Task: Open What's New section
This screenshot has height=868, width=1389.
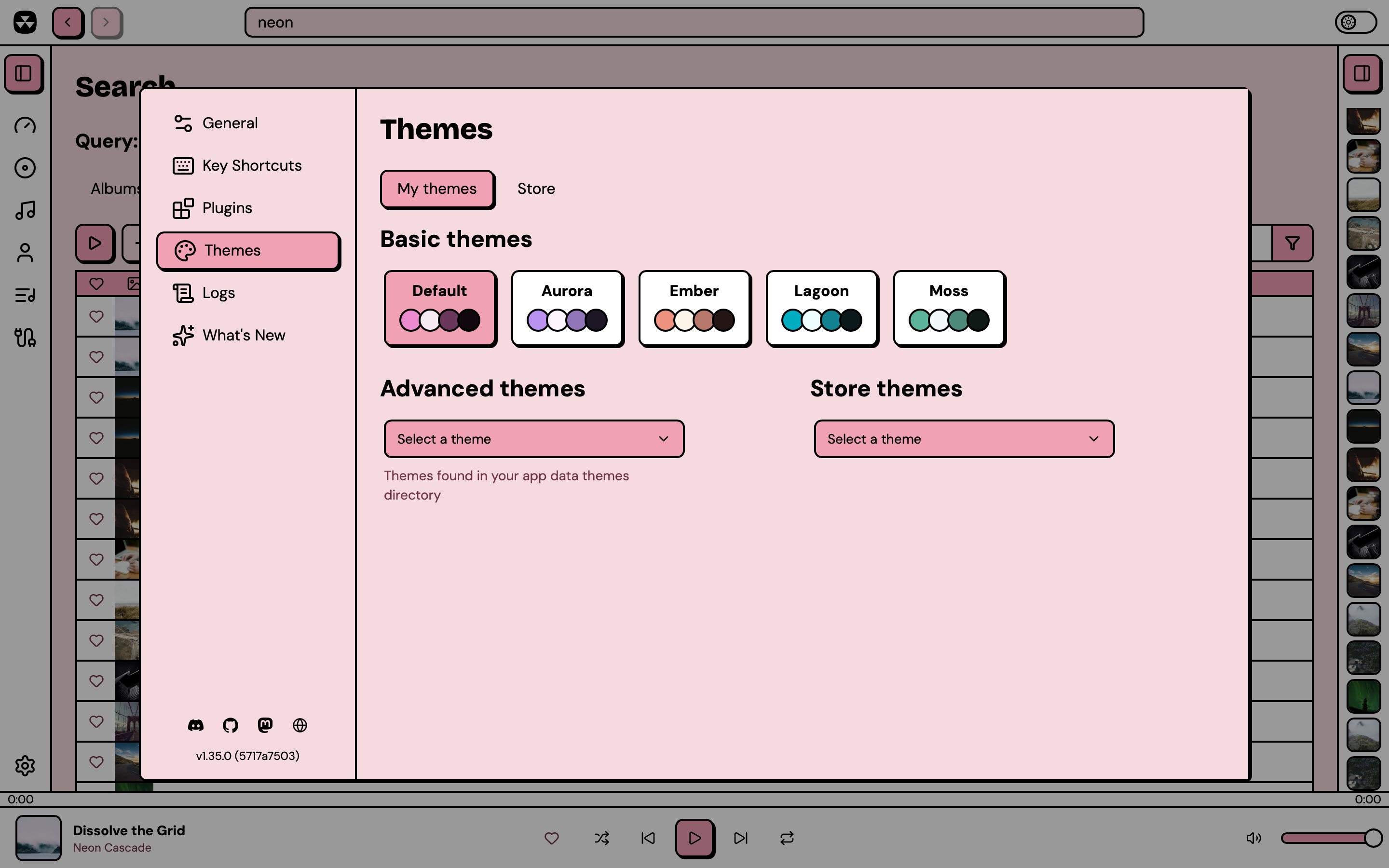Action: [248, 335]
